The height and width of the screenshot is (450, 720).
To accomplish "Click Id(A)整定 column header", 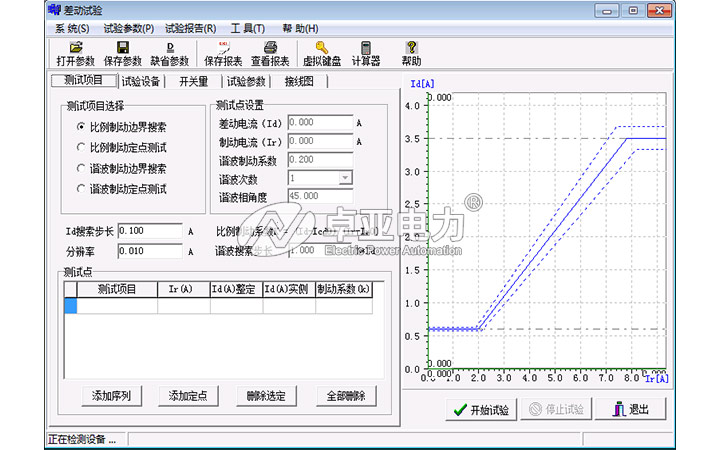I will pyautogui.click(x=236, y=289).
